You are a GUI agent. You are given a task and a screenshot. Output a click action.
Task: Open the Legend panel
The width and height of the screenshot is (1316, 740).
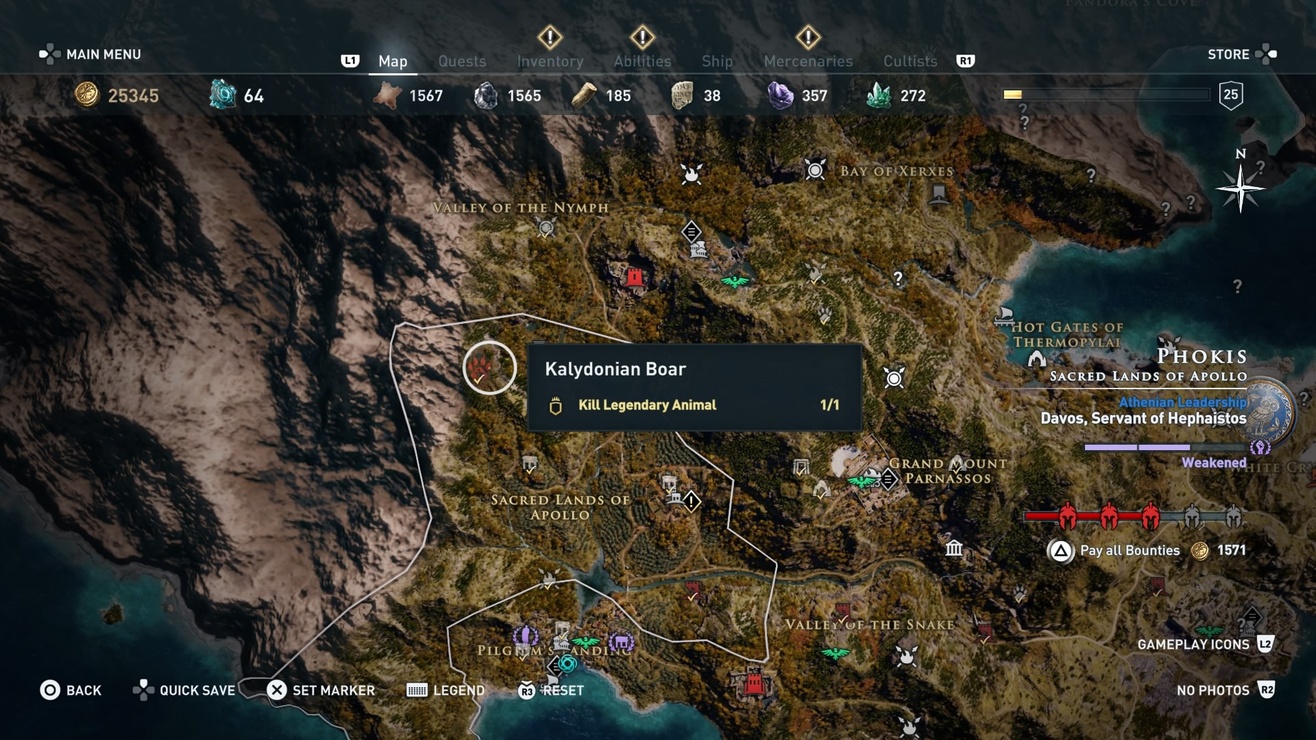click(x=446, y=690)
